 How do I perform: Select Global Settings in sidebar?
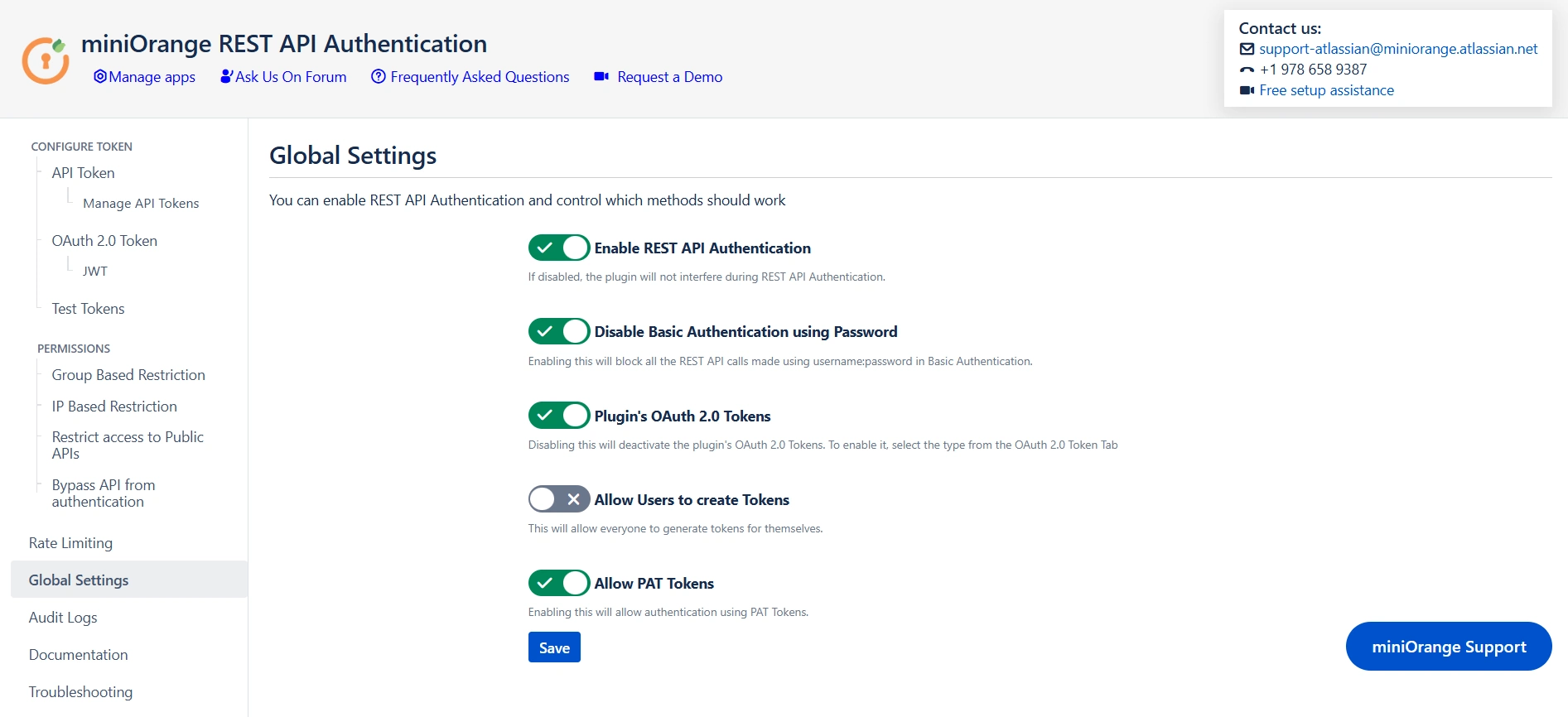129,580
